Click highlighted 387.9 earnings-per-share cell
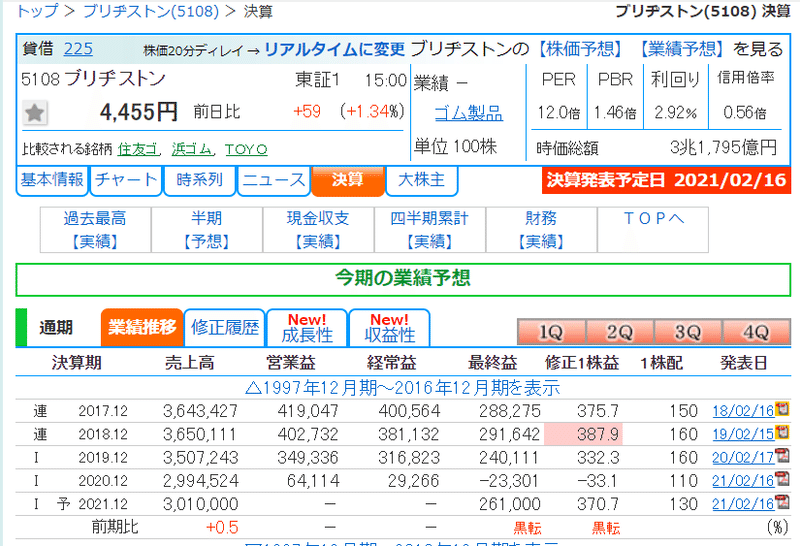Screen dimensions: 800x546 pos(583,434)
